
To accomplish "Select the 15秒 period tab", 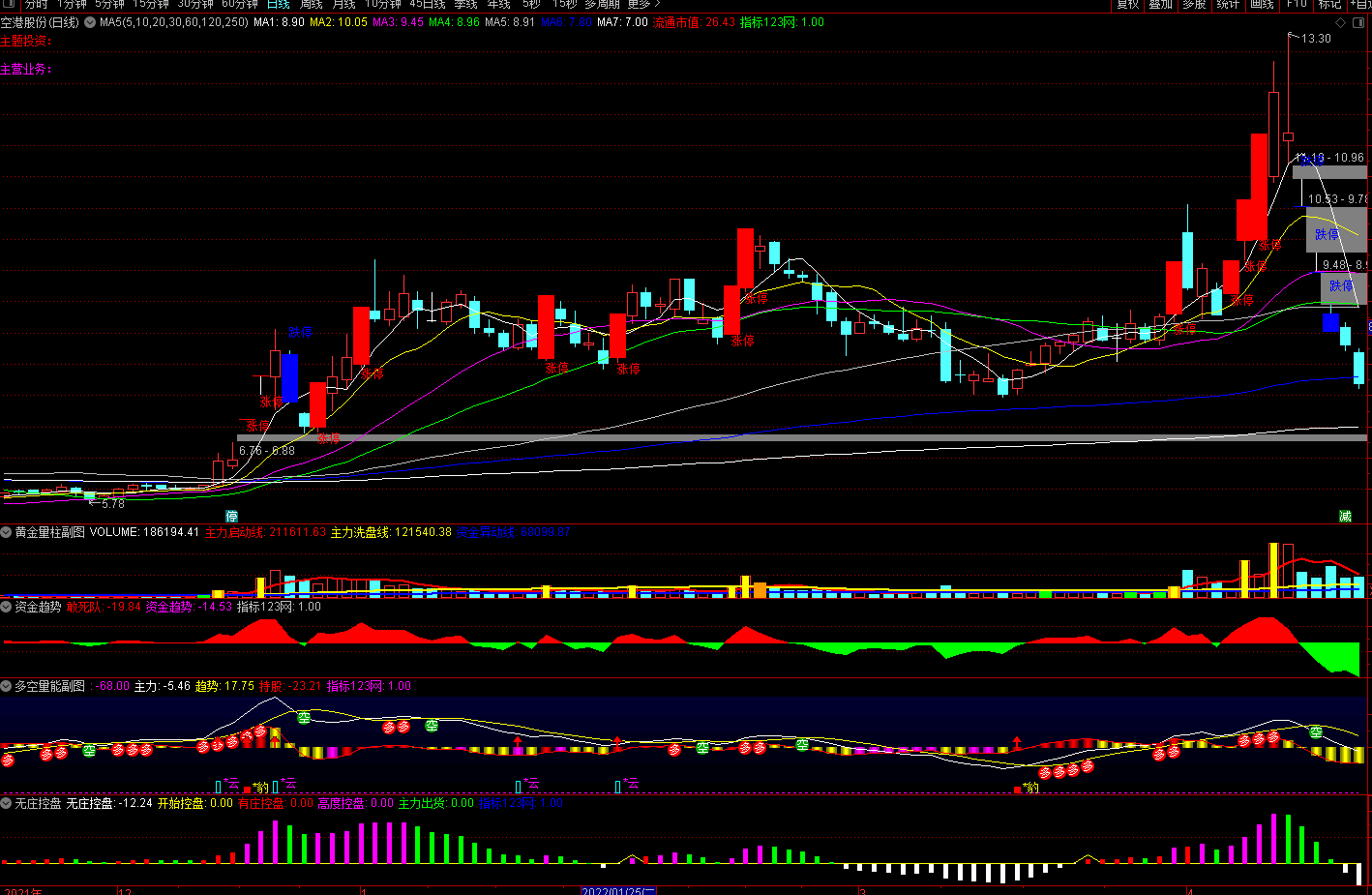I will (564, 5).
